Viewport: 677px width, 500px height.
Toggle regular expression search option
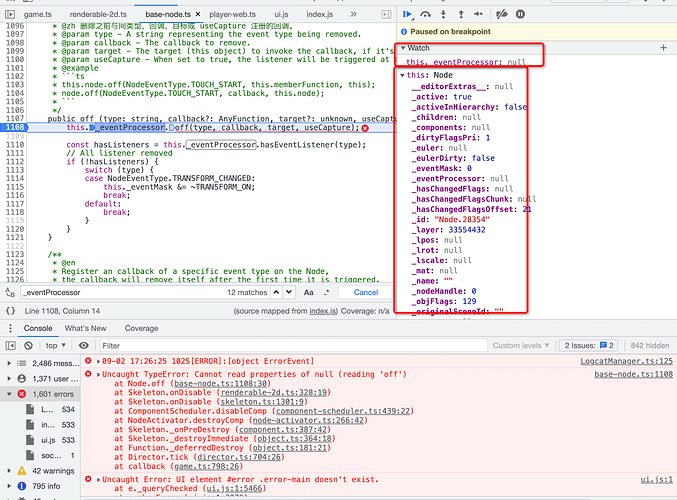click(327, 292)
